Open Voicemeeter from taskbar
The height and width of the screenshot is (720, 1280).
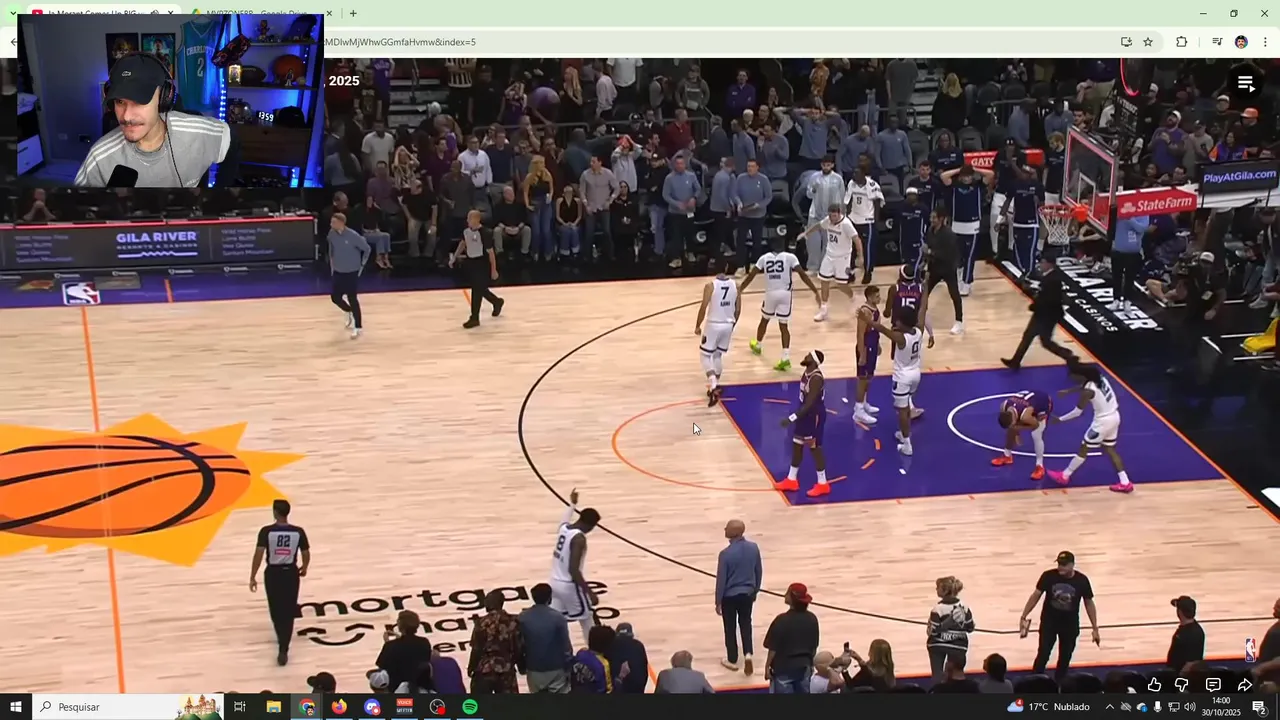(405, 707)
